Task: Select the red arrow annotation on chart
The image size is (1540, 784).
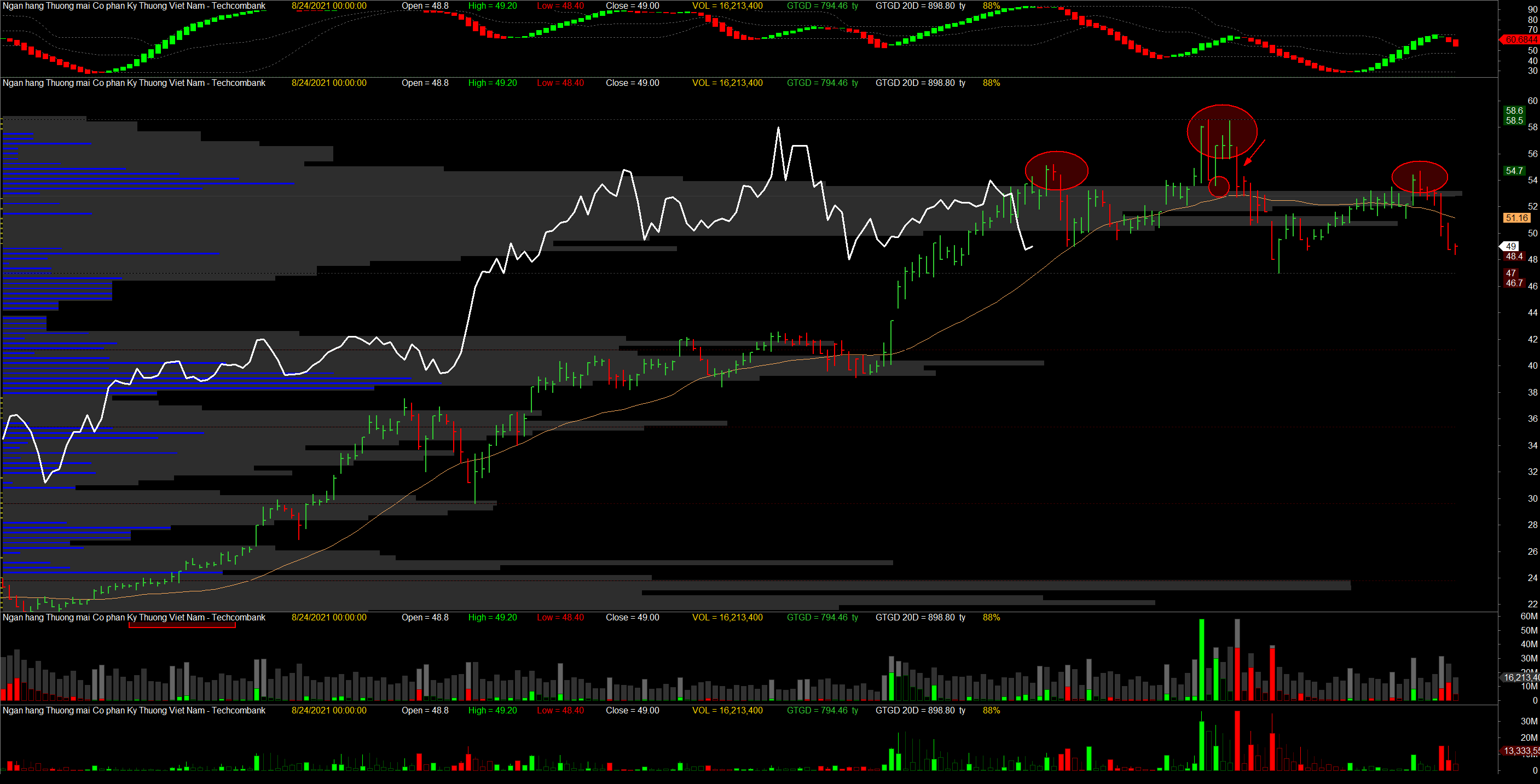Action: pos(1254,153)
